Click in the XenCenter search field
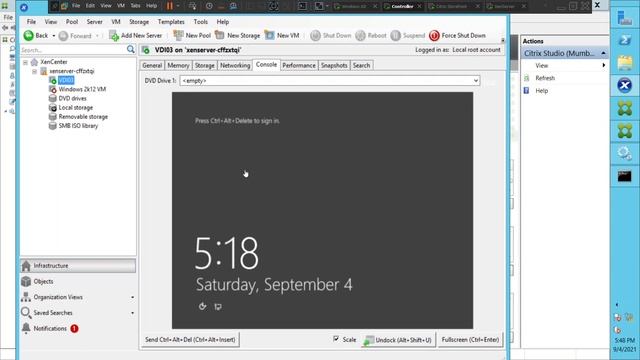This screenshot has height=360, width=640. click(x=73, y=50)
